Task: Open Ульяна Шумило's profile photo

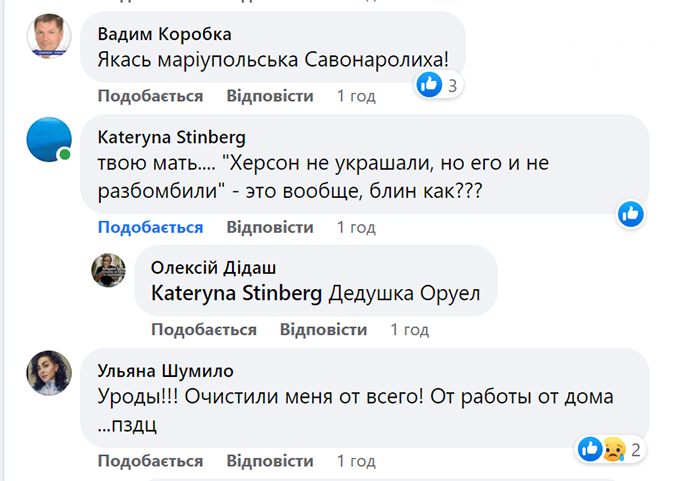Action: pyautogui.click(x=48, y=373)
